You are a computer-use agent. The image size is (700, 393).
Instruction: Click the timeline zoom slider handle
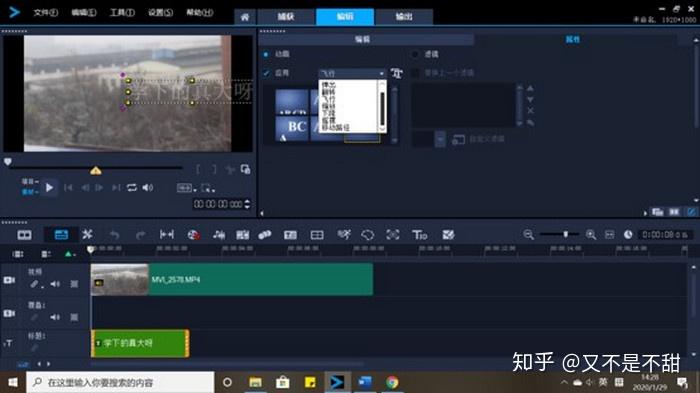(565, 234)
